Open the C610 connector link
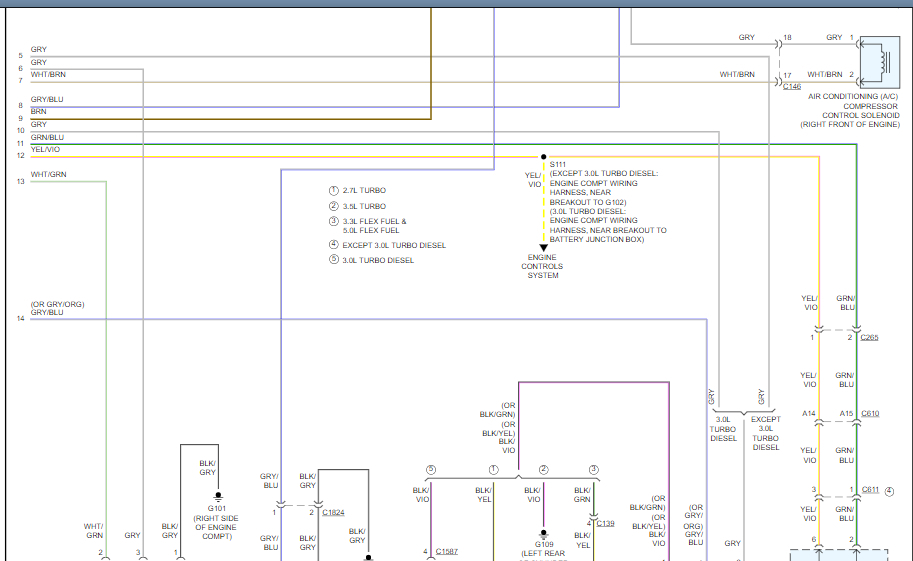Image resolution: width=913 pixels, height=561 pixels. pos(870,413)
